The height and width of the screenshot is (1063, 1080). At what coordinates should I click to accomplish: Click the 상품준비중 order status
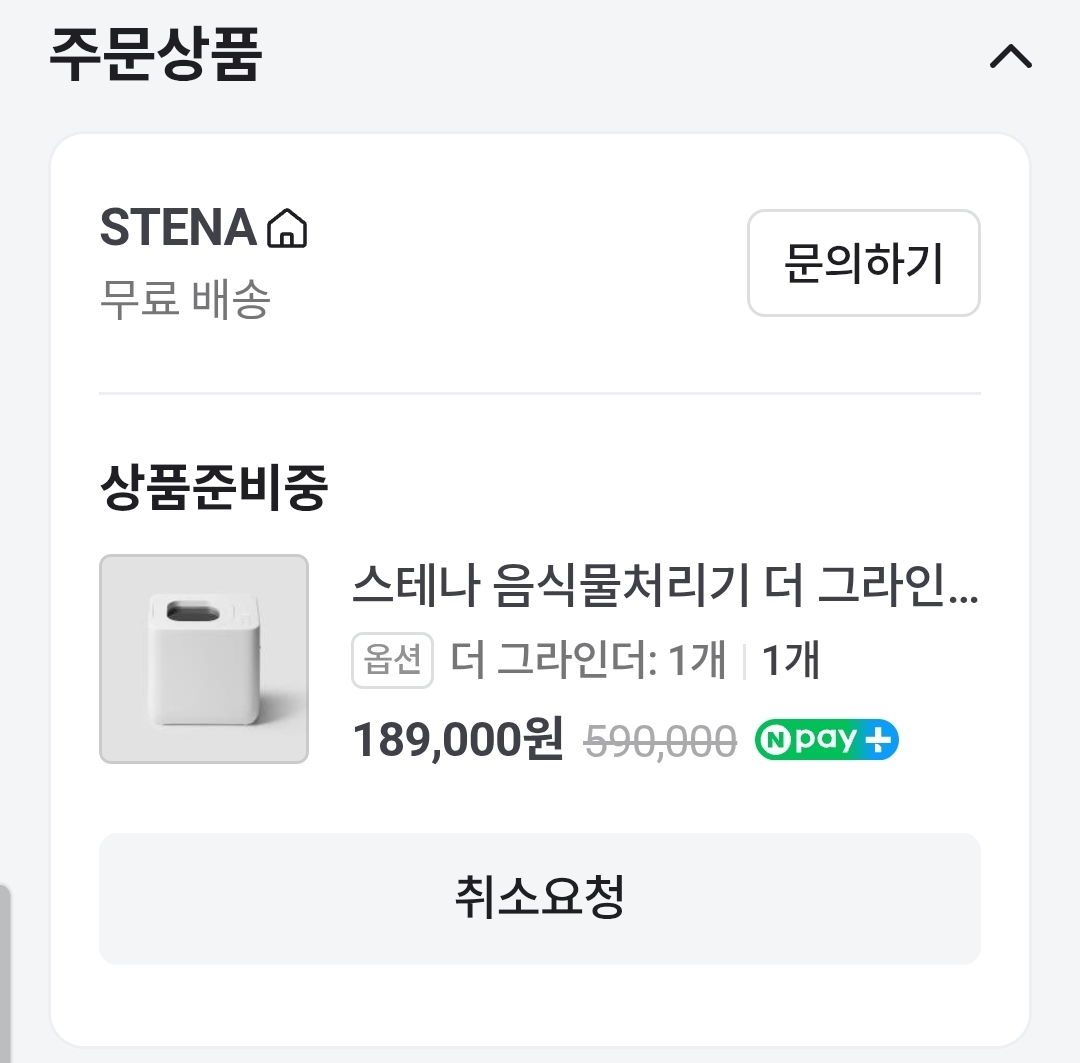pos(214,488)
